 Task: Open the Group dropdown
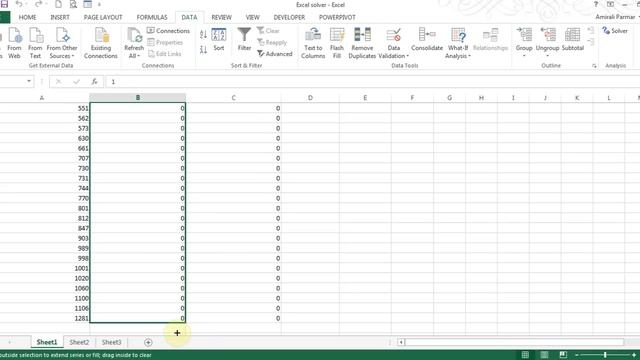[x=524, y=43]
